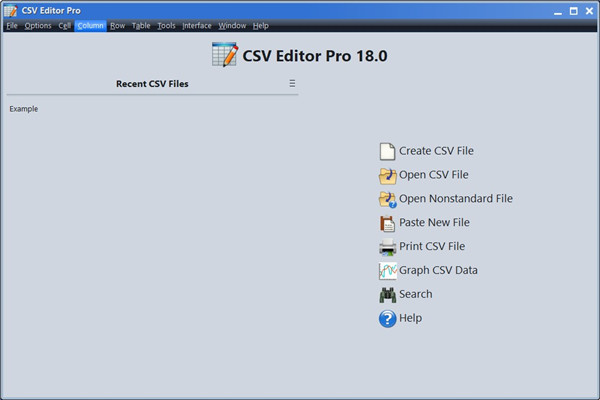Open the Interface menu
The height and width of the screenshot is (400, 600).
[x=197, y=26]
